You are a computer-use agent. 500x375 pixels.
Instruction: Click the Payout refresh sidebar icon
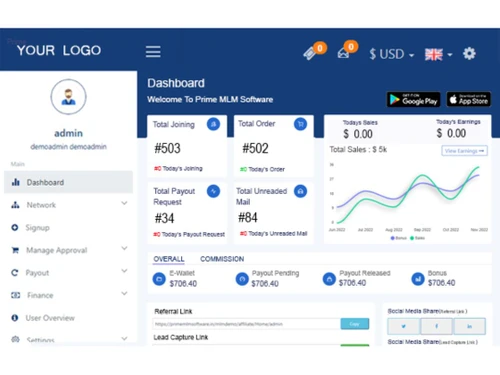15,273
